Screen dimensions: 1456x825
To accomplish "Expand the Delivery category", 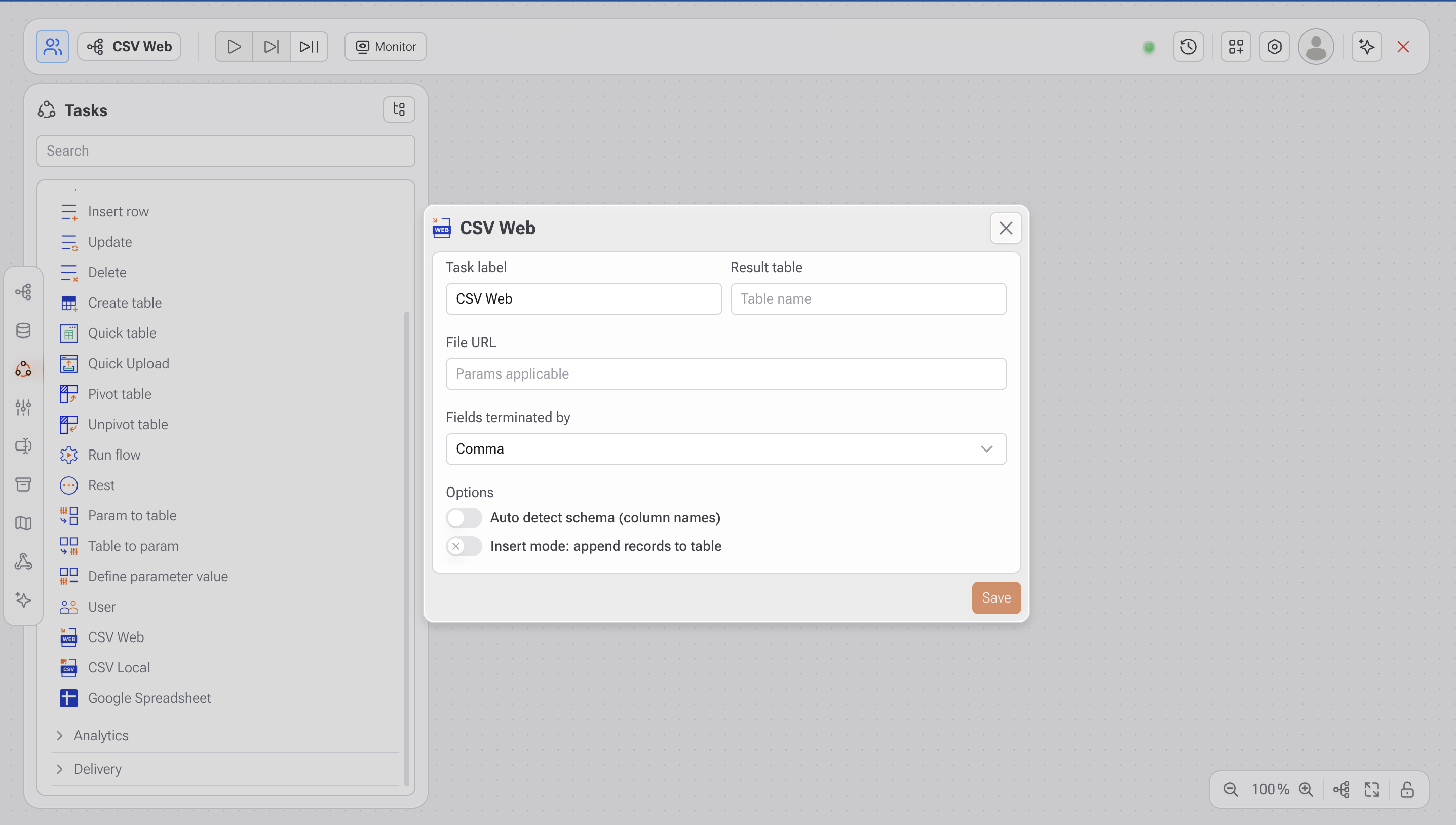I will 97,769.
